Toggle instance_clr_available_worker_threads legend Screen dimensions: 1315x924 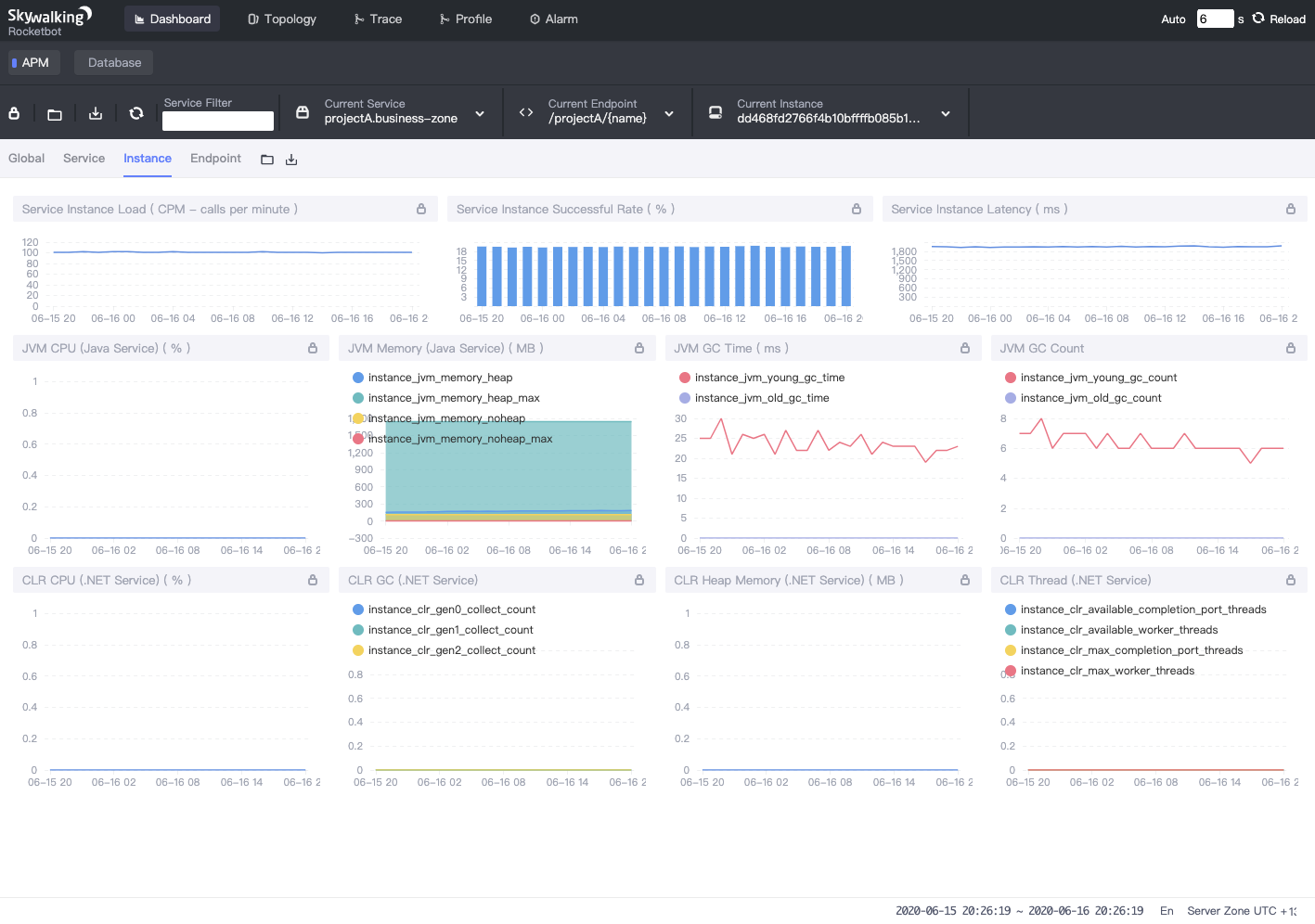coord(1111,630)
